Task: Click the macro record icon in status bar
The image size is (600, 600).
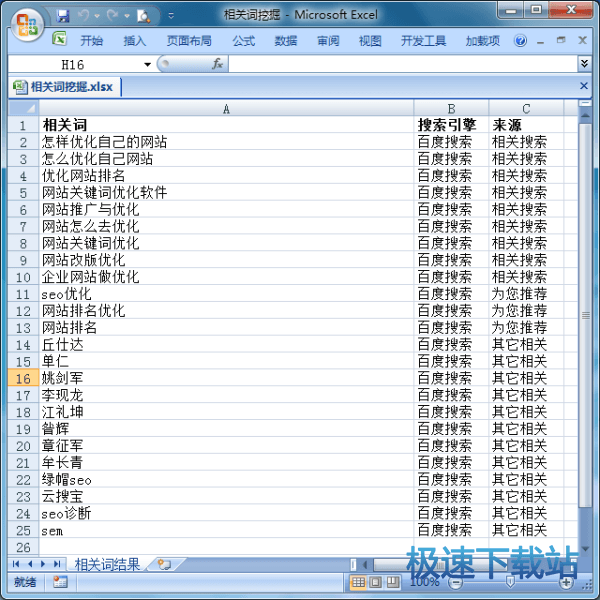Action: (60, 582)
